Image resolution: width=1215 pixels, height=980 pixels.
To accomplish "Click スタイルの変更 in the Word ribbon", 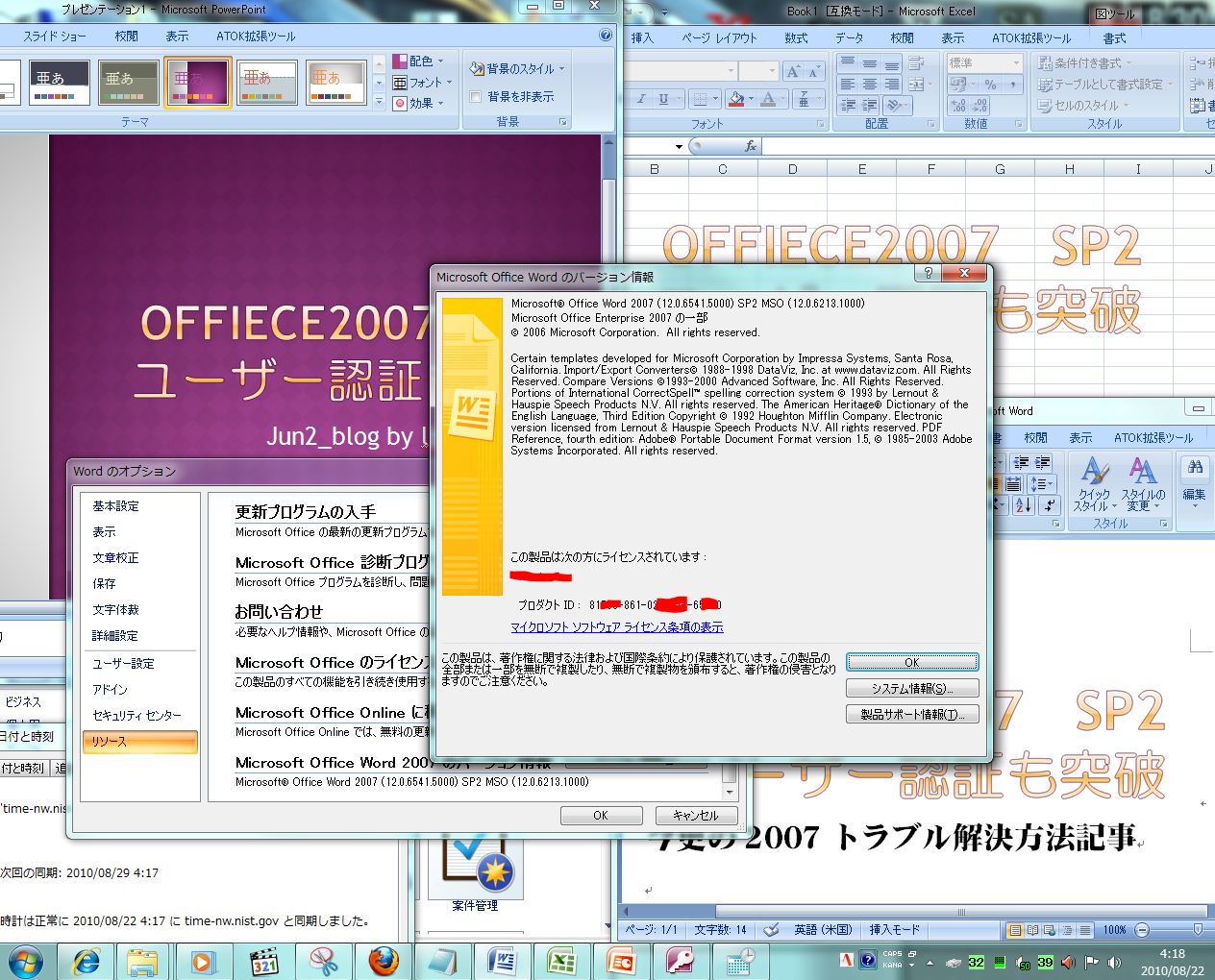I will (x=1143, y=485).
